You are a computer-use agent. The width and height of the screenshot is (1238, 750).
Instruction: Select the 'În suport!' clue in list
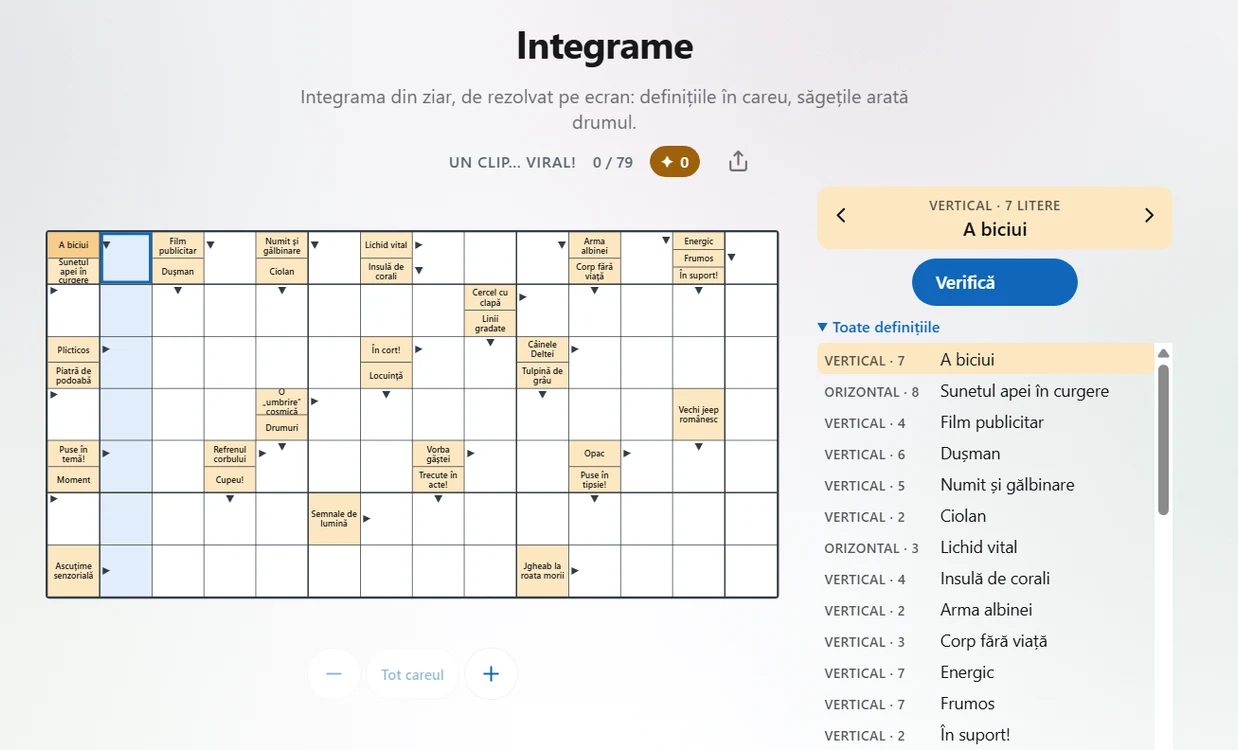pos(986,735)
